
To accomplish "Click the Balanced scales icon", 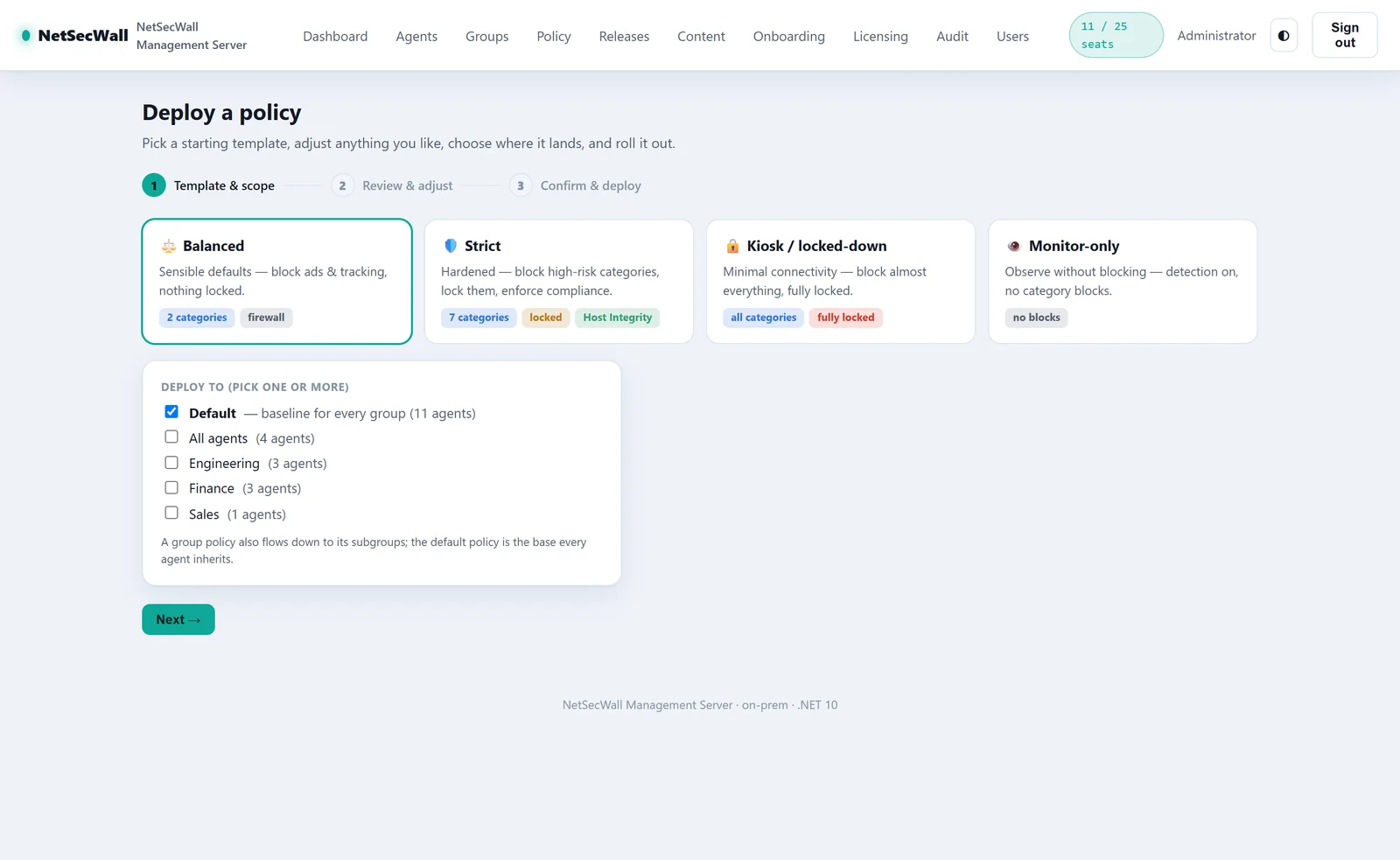I will [x=169, y=247].
